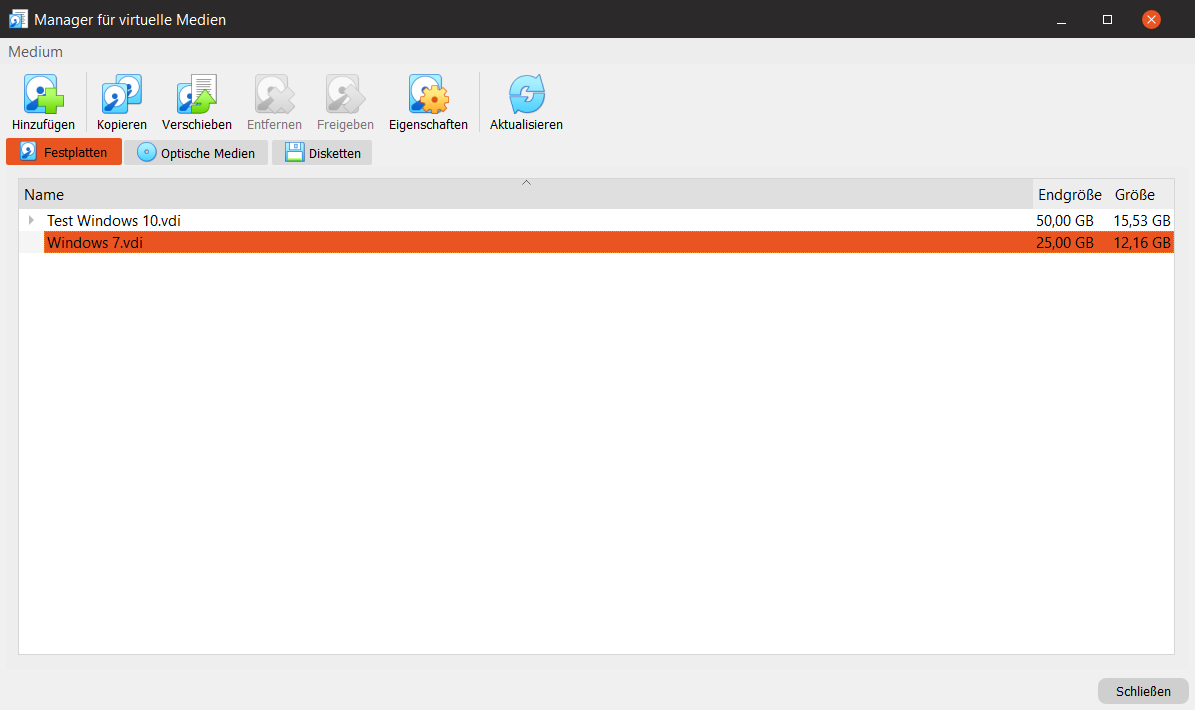Click the 12,16 GB Größe cell

click(1142, 243)
